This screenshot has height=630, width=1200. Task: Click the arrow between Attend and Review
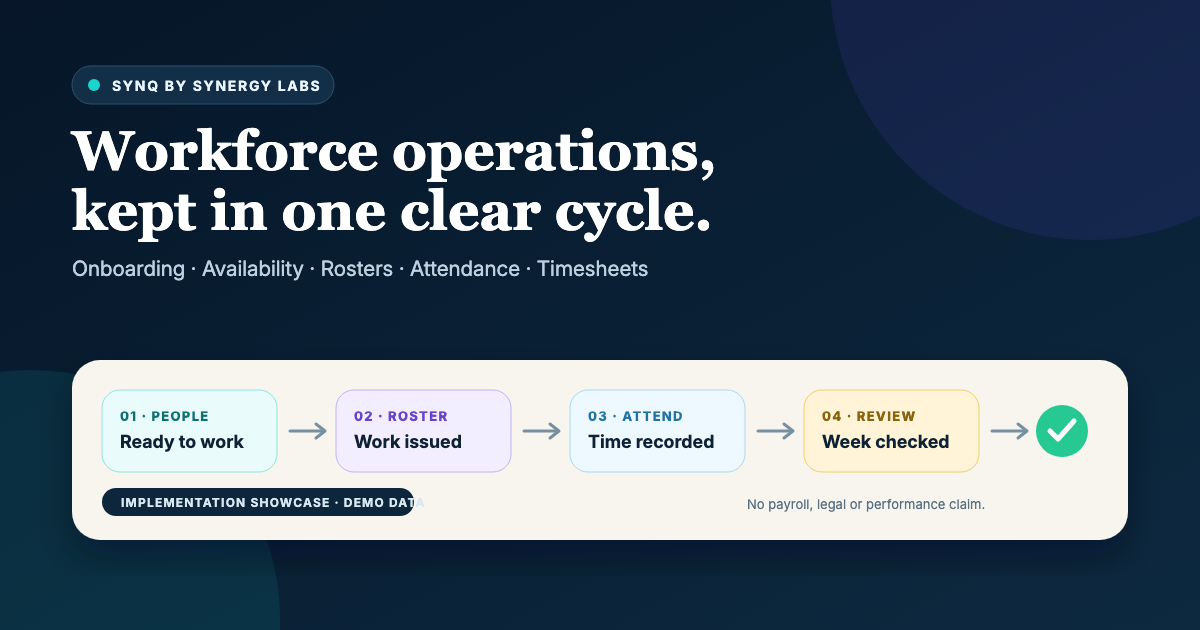[775, 431]
